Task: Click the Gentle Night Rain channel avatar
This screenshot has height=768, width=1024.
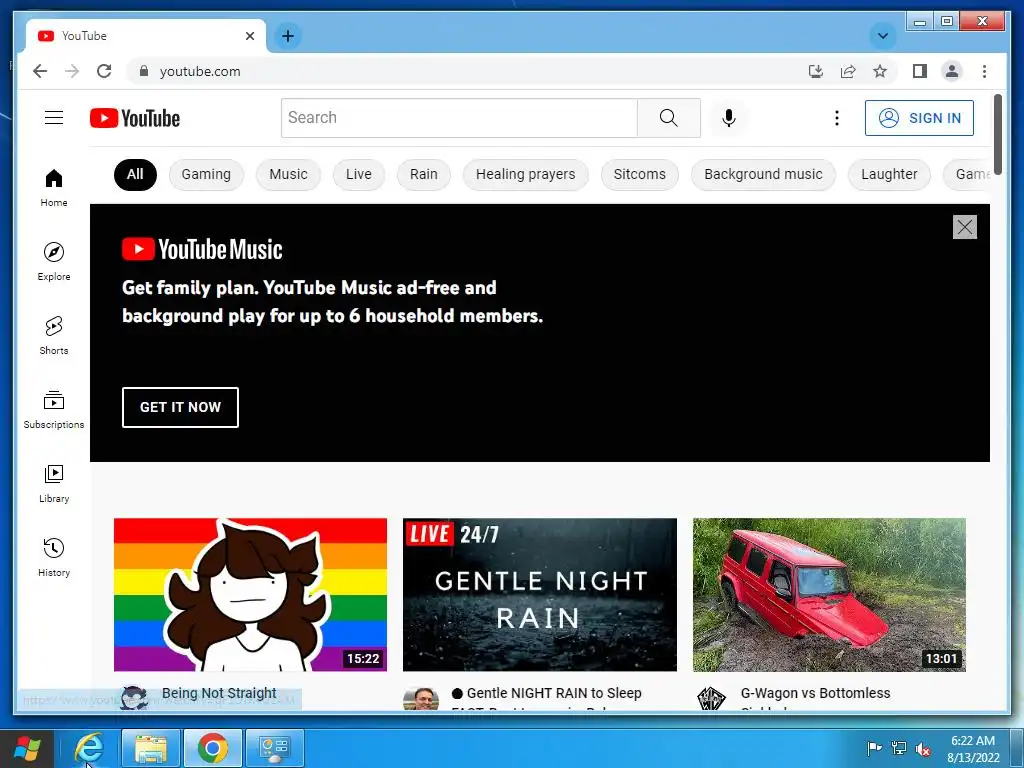Action: [421, 698]
